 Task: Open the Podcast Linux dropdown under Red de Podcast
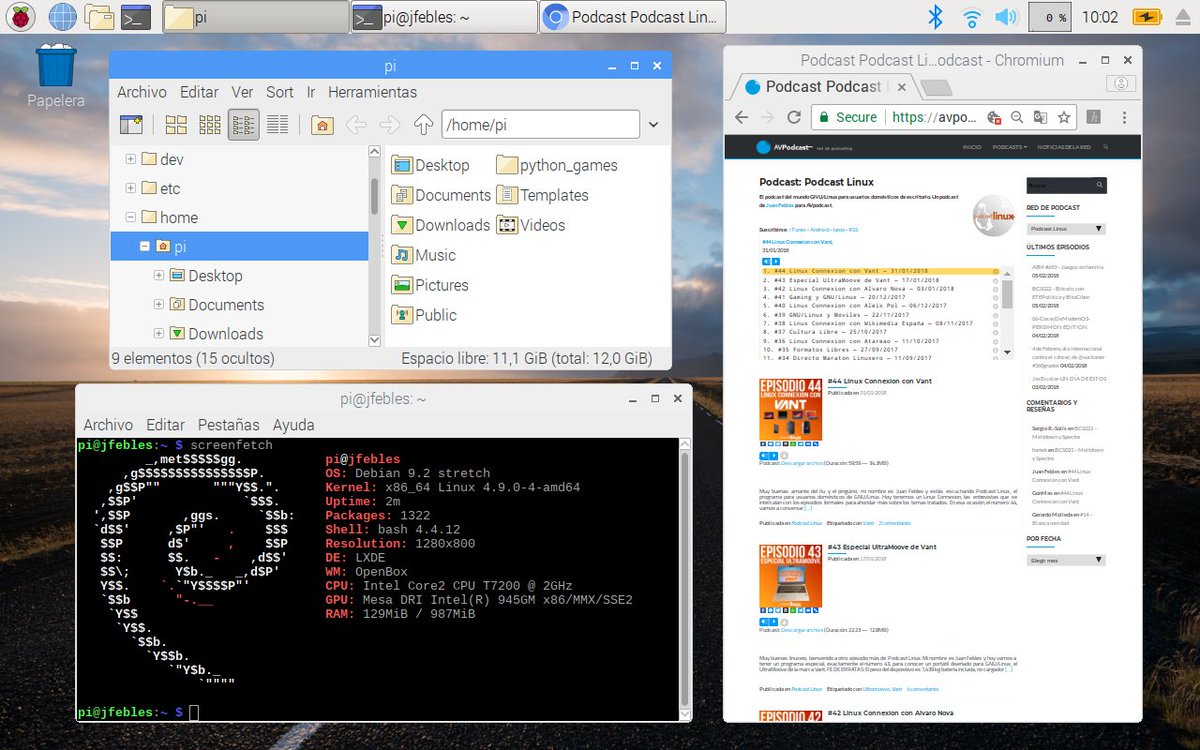pos(1066,229)
